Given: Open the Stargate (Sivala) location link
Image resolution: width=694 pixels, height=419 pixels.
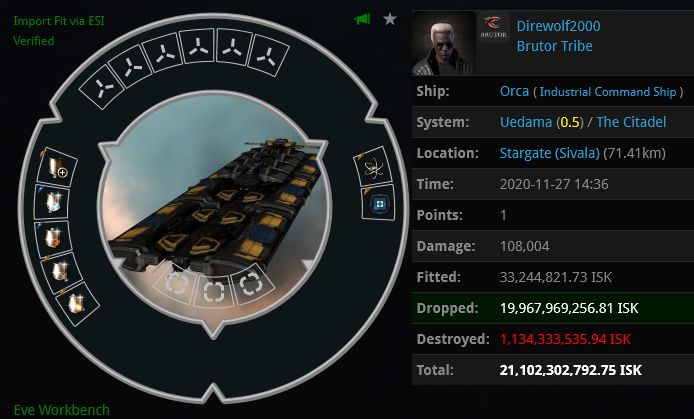Looking at the screenshot, I should pos(550,153).
